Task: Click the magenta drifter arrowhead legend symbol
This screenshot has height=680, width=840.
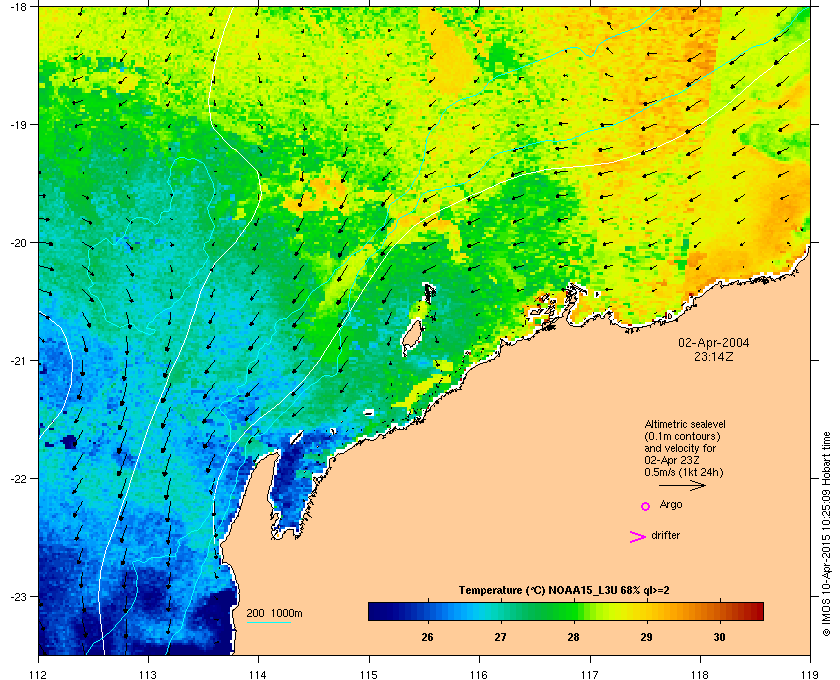Action: tap(638, 536)
